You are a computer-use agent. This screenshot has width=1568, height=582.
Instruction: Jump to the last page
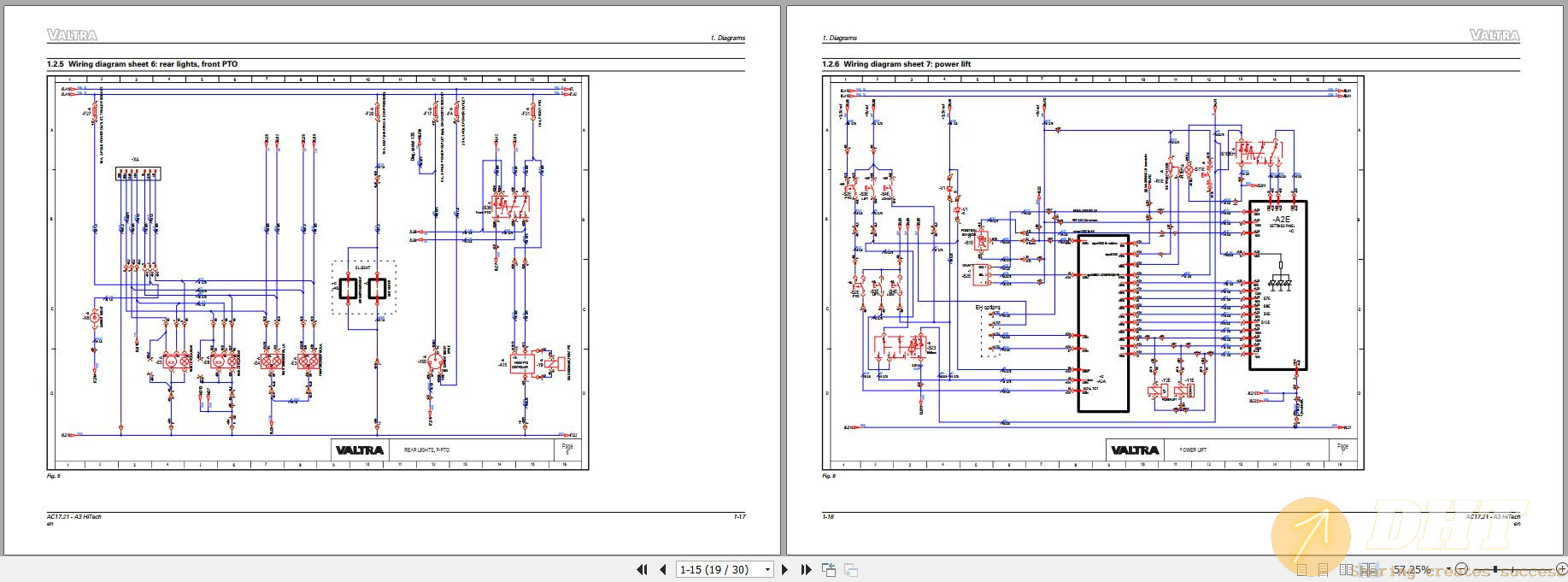[806, 569]
